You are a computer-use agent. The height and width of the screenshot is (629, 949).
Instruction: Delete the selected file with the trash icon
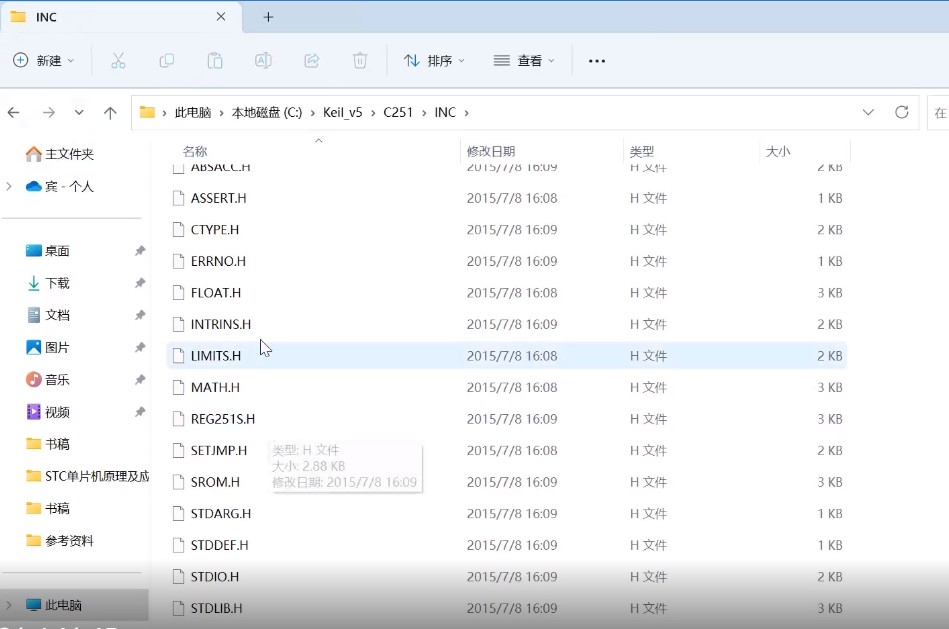pos(359,61)
